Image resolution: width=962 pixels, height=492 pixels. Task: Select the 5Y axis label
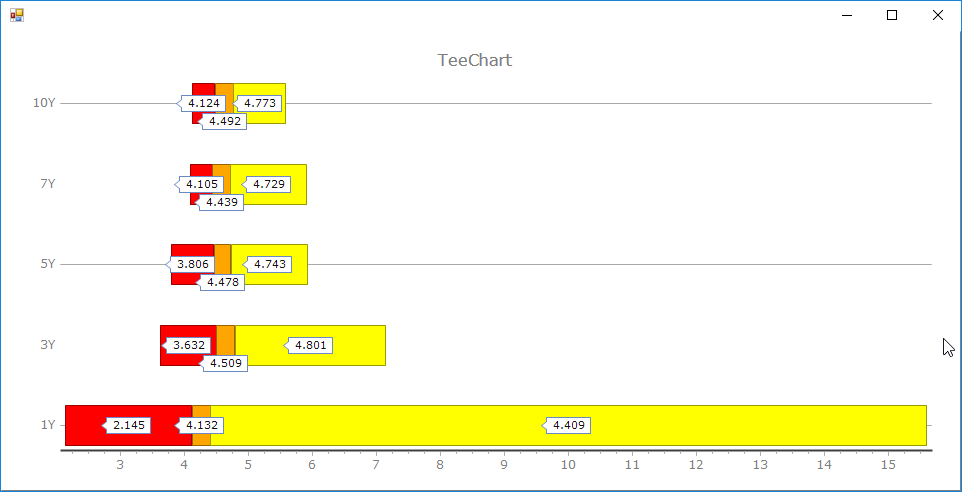[48, 264]
